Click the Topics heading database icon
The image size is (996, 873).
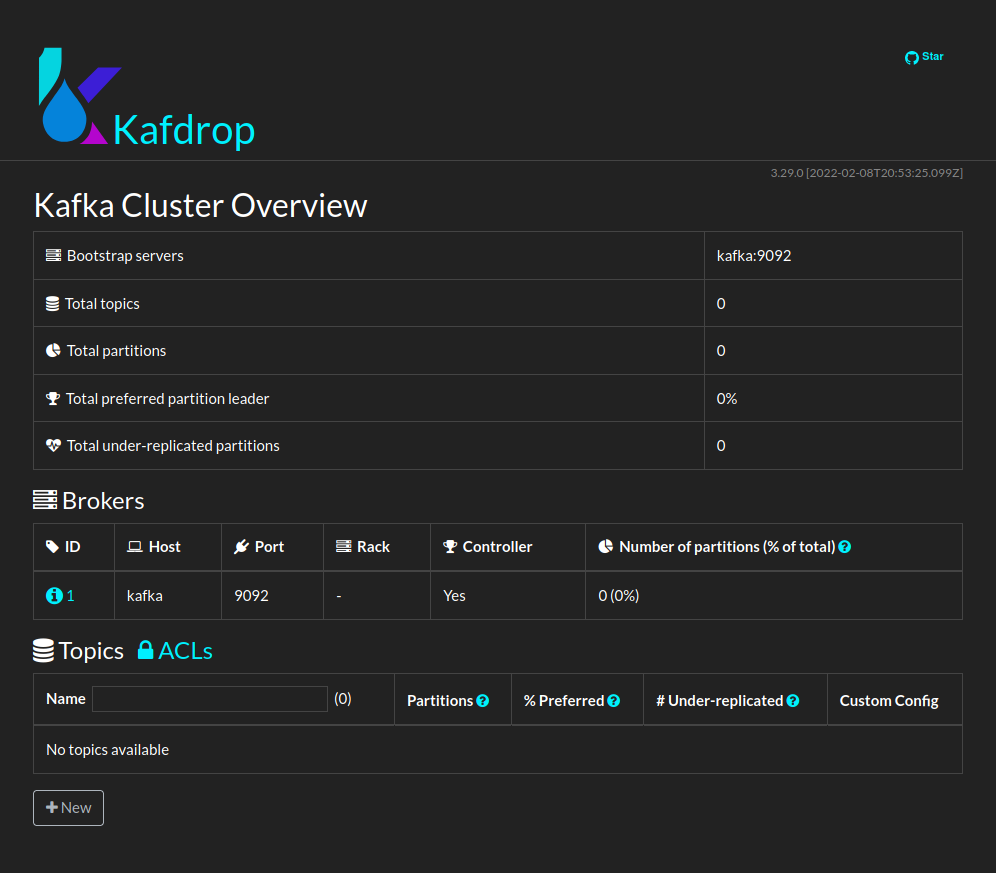(43, 651)
